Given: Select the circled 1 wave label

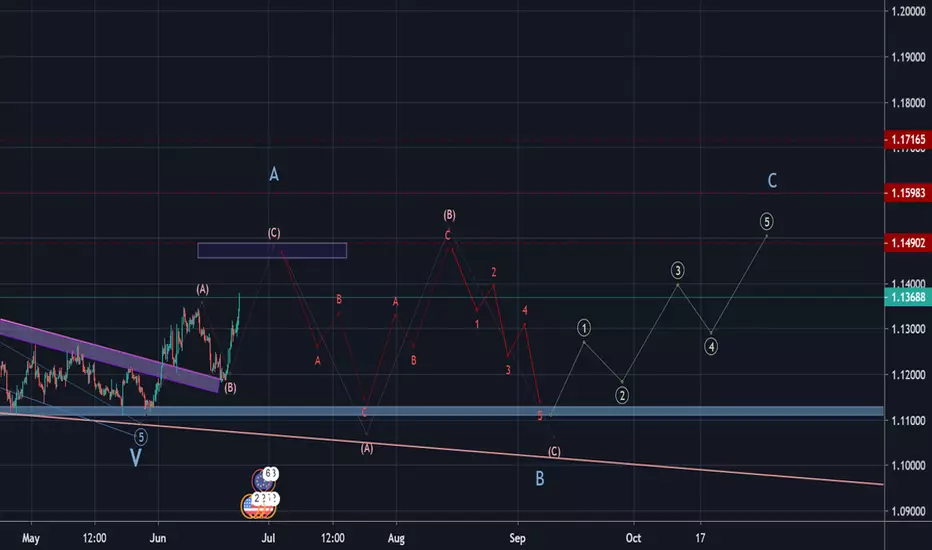Looking at the screenshot, I should (584, 328).
